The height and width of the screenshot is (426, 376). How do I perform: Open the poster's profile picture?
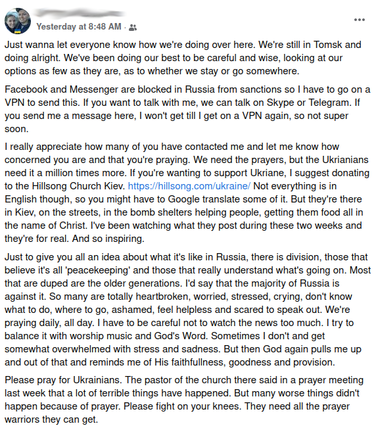pos(18,21)
